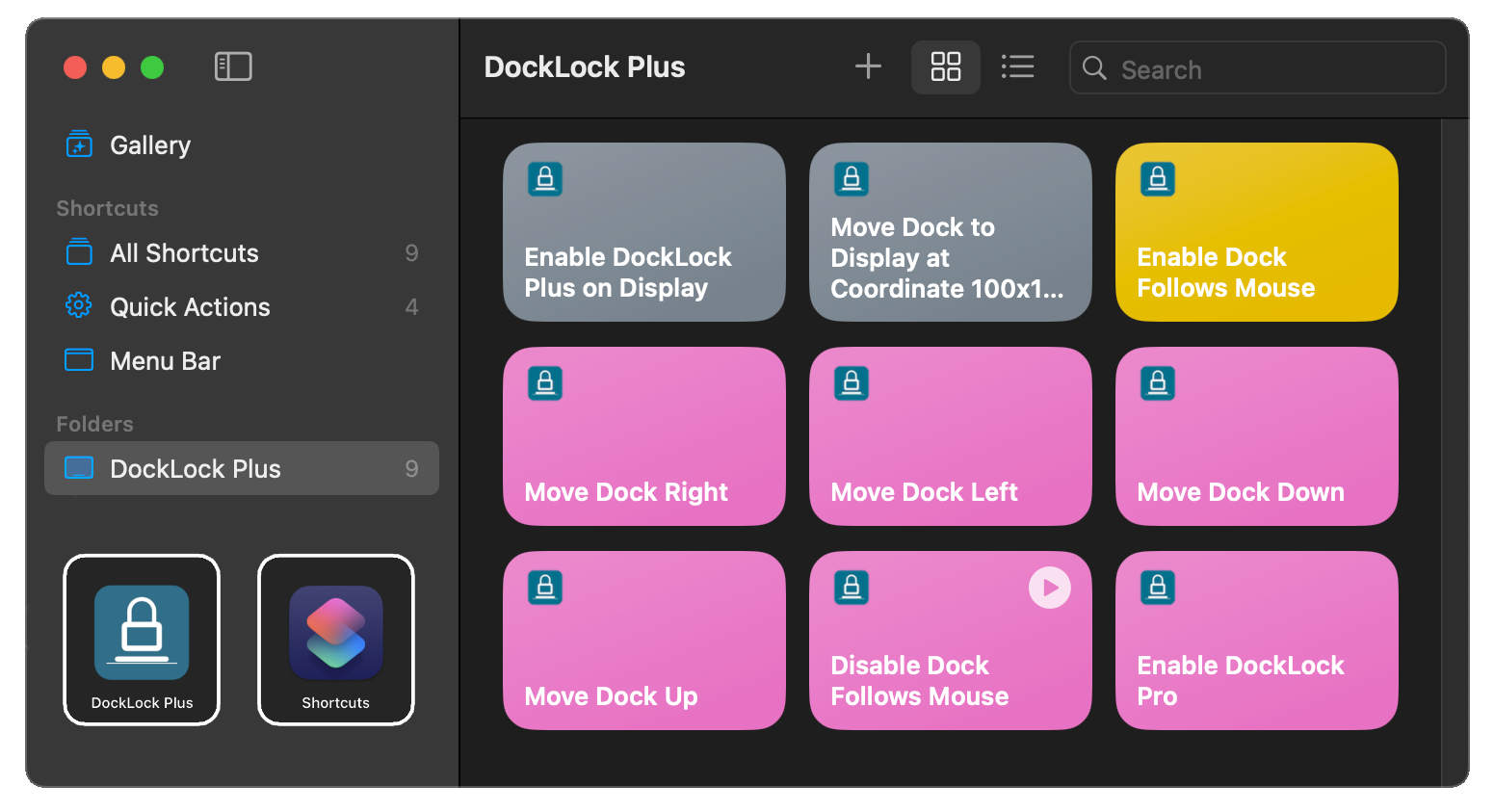The image size is (1494, 812).
Task: Open the Move Dock Right shortcut
Action: pos(643,436)
